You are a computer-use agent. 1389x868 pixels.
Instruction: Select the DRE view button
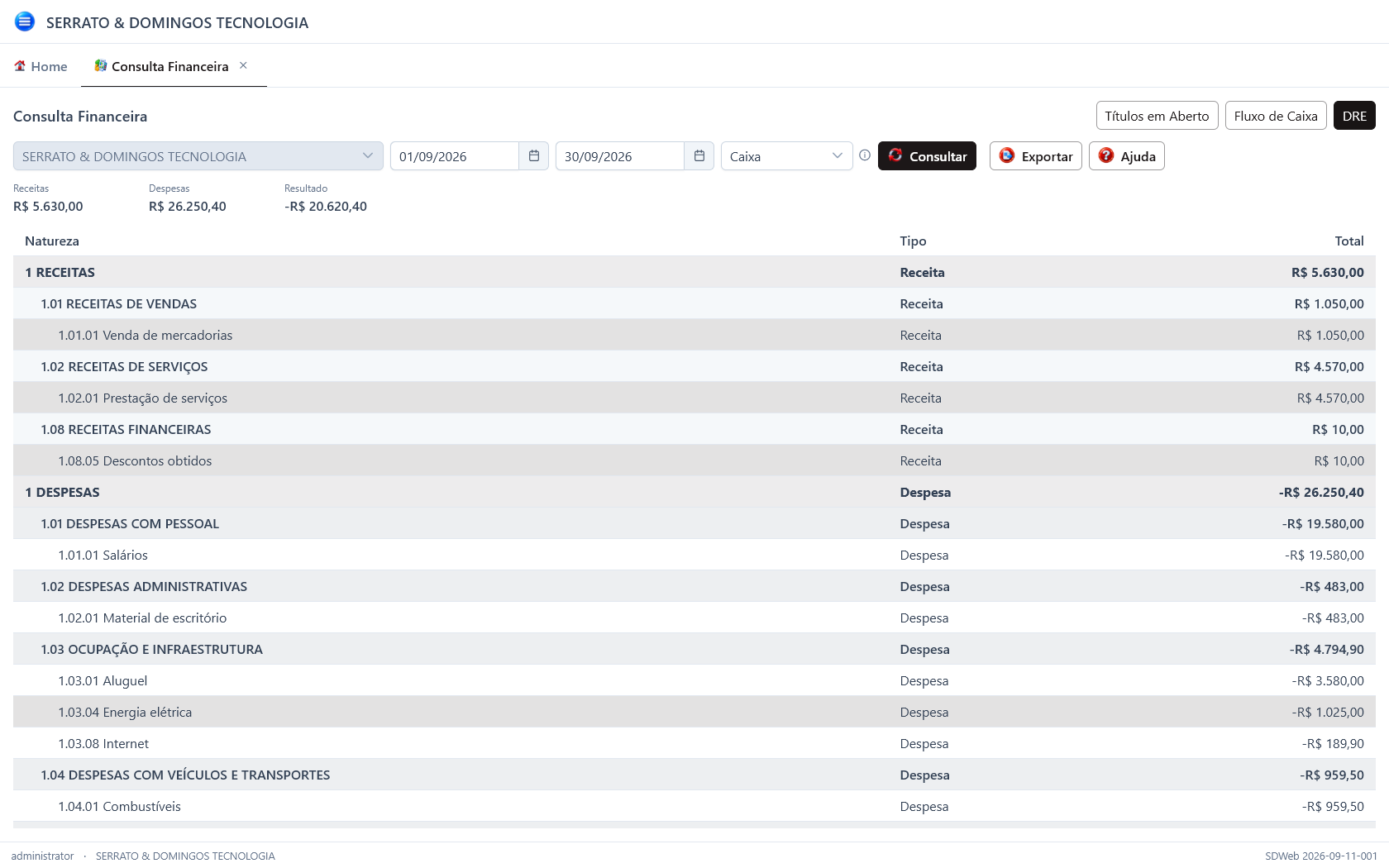[1354, 116]
